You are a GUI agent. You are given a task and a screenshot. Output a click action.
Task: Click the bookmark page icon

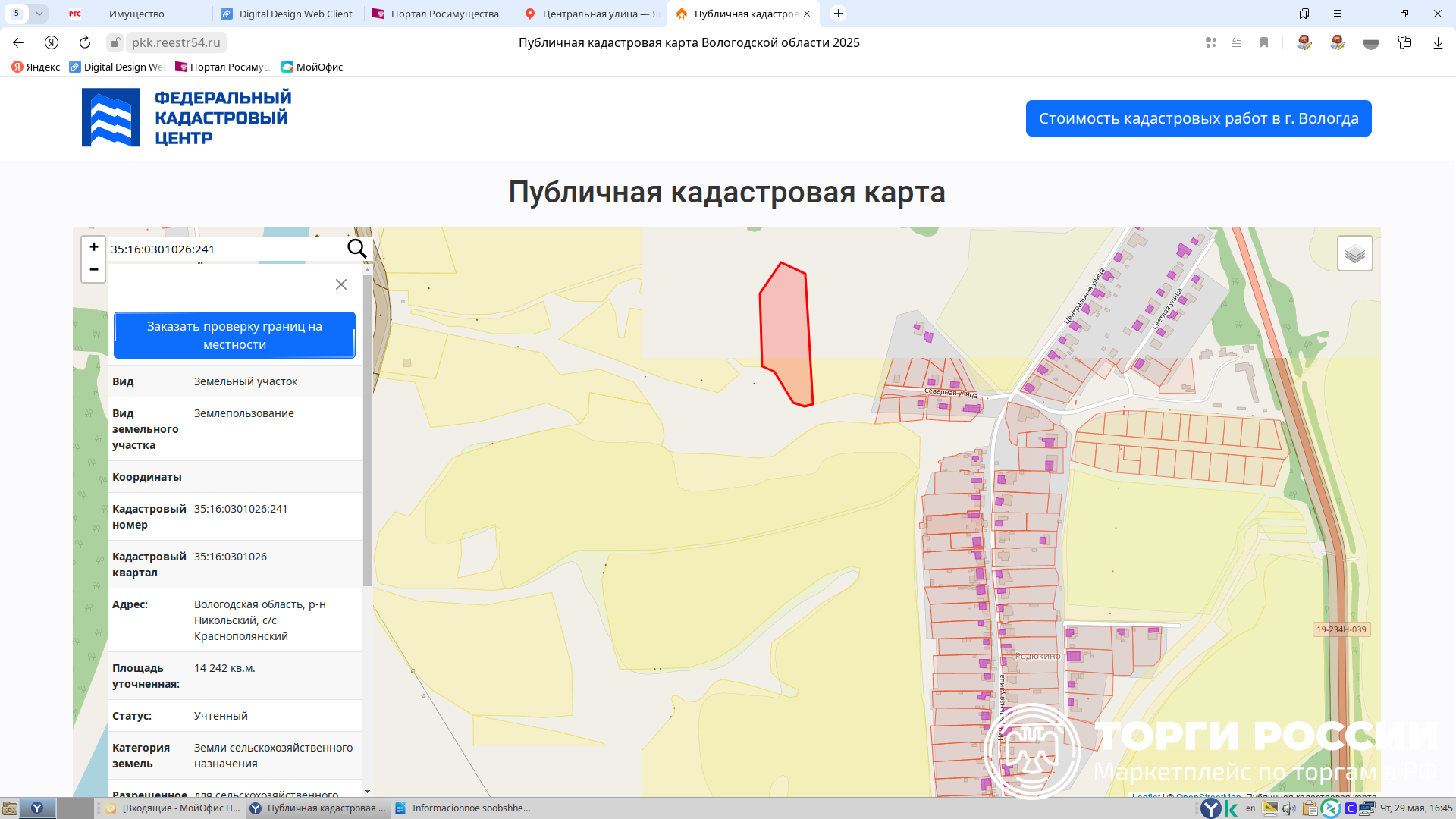click(1264, 42)
